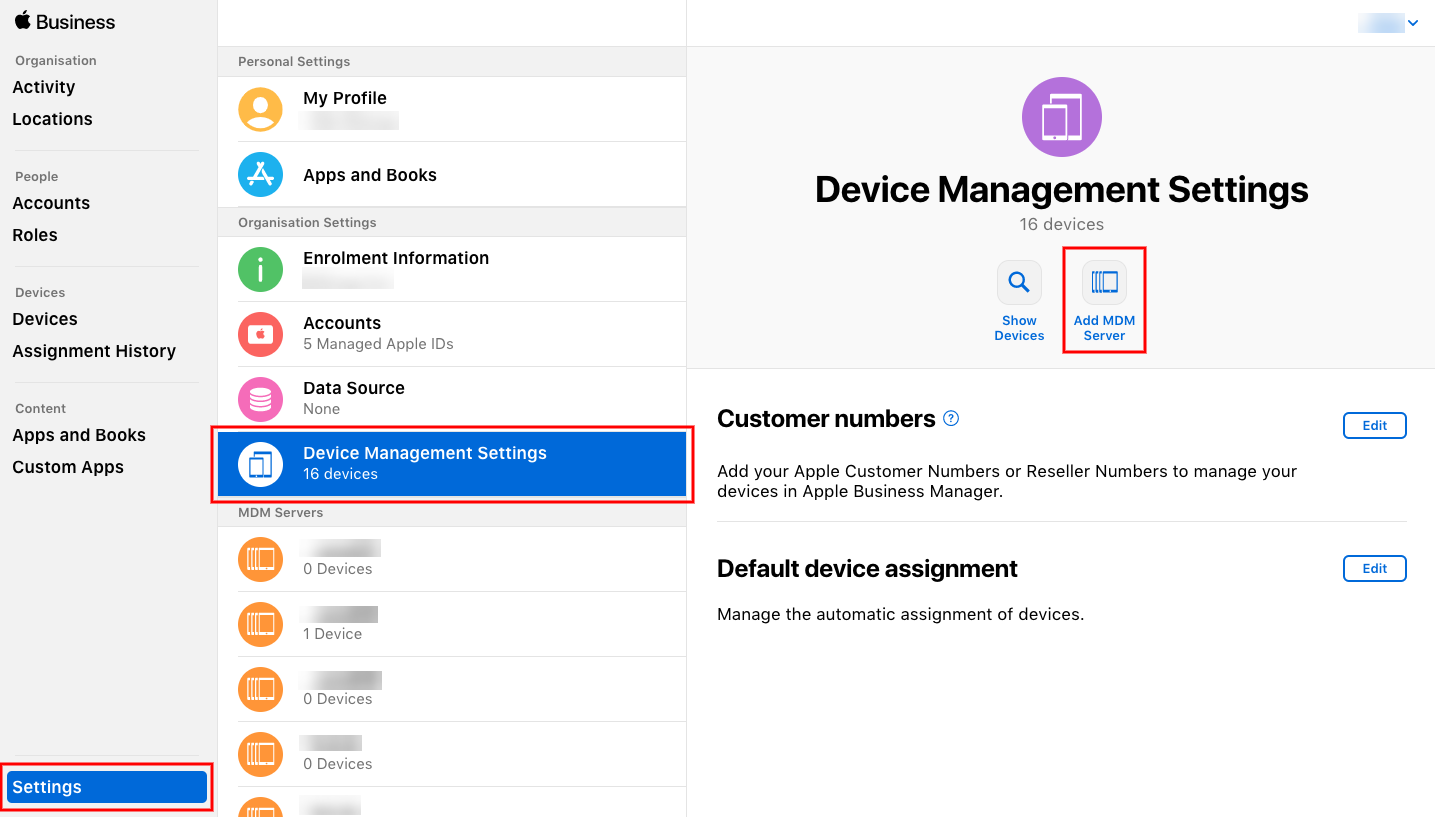Select the MDM server showing 1 Device
This screenshot has height=817, width=1435.
point(452,624)
